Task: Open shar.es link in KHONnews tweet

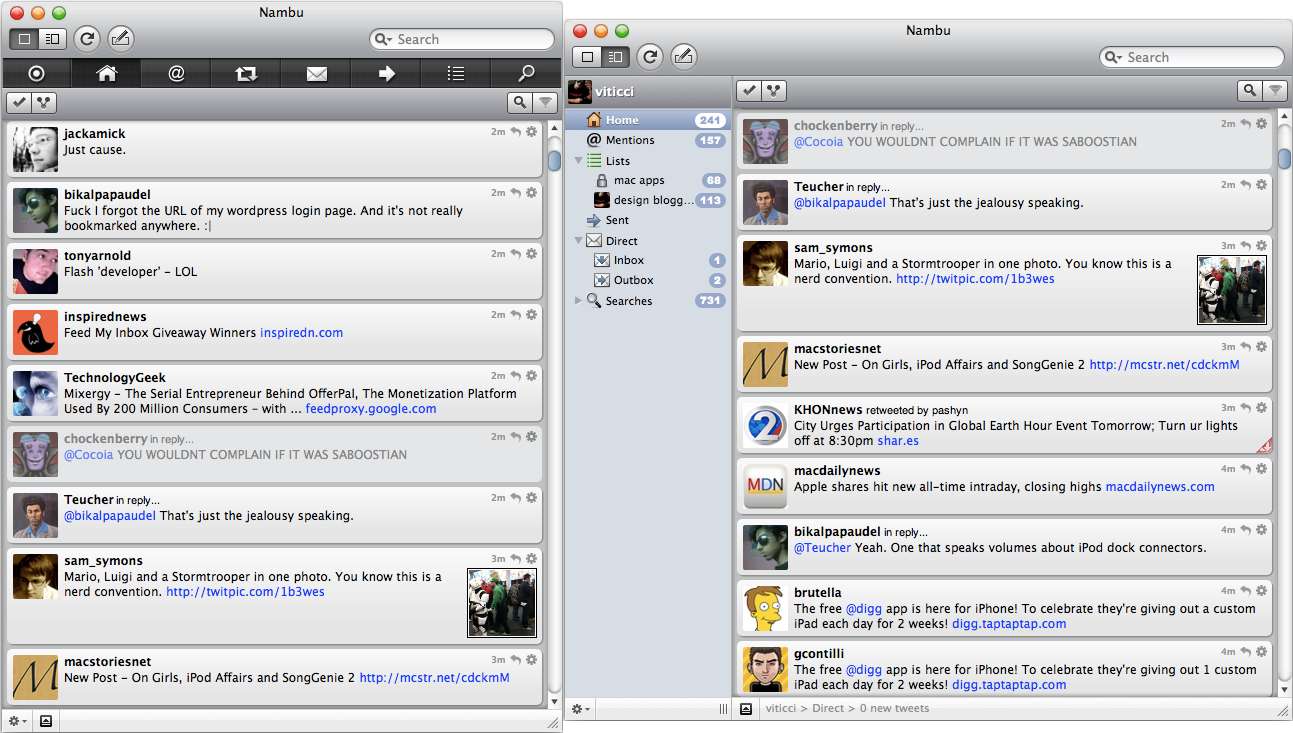Action: click(898, 440)
